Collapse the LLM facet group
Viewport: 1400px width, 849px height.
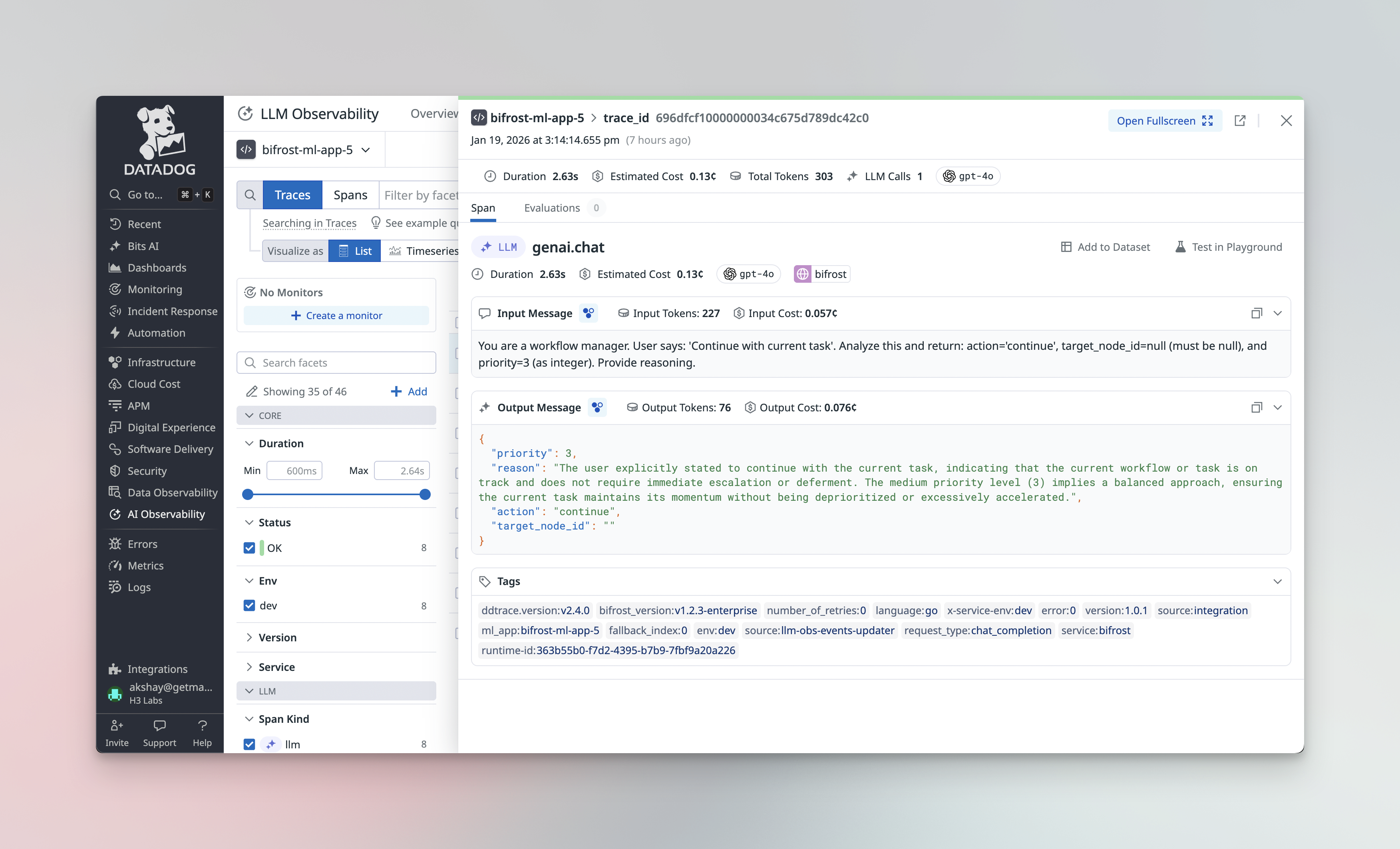point(336,691)
